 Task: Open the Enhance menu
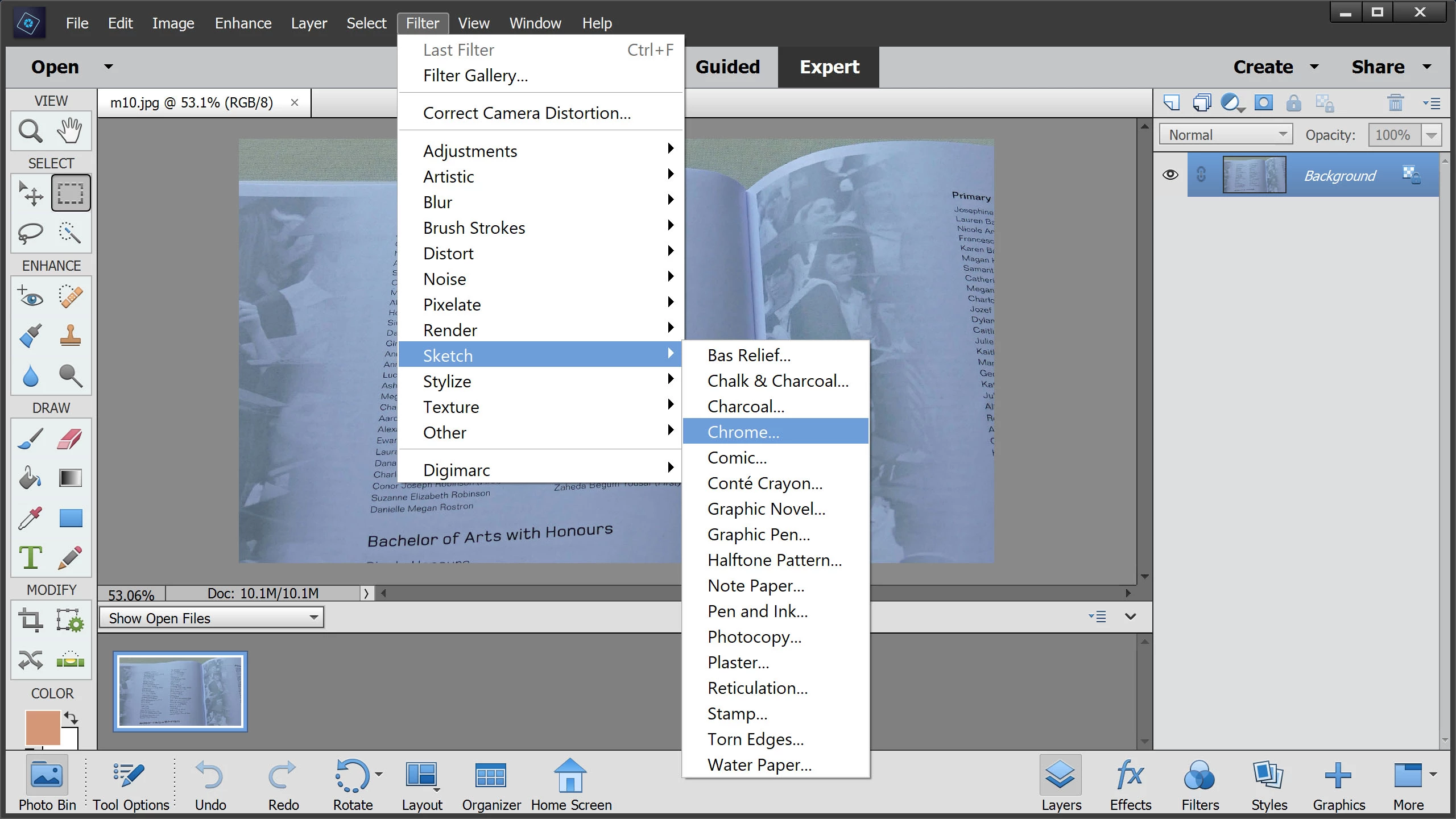[243, 23]
